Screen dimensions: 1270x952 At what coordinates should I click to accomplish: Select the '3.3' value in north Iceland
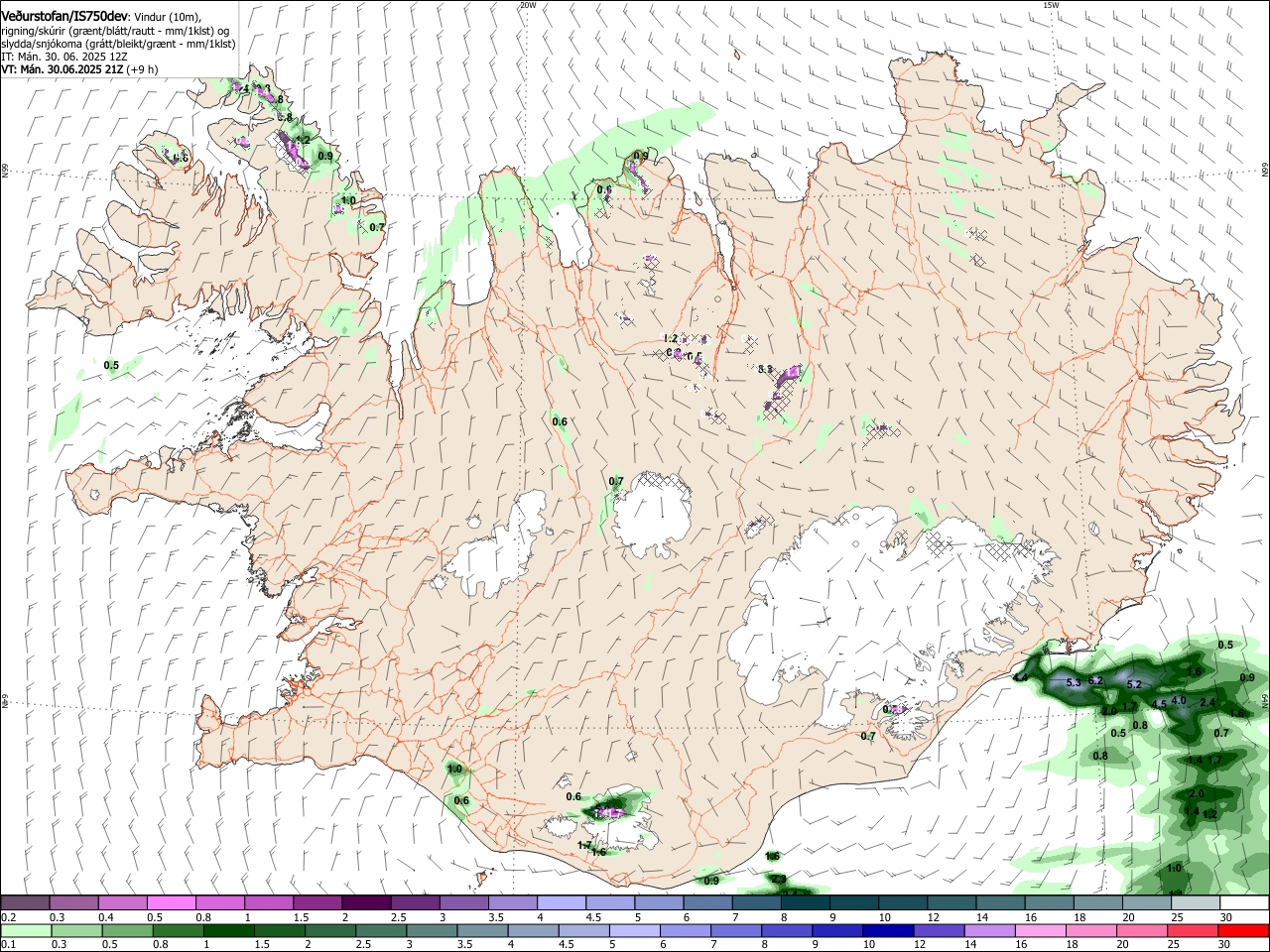click(765, 369)
